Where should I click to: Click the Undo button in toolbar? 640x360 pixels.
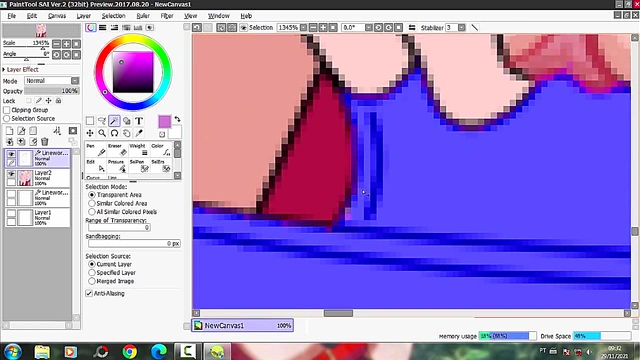pyautogui.click(x=197, y=27)
